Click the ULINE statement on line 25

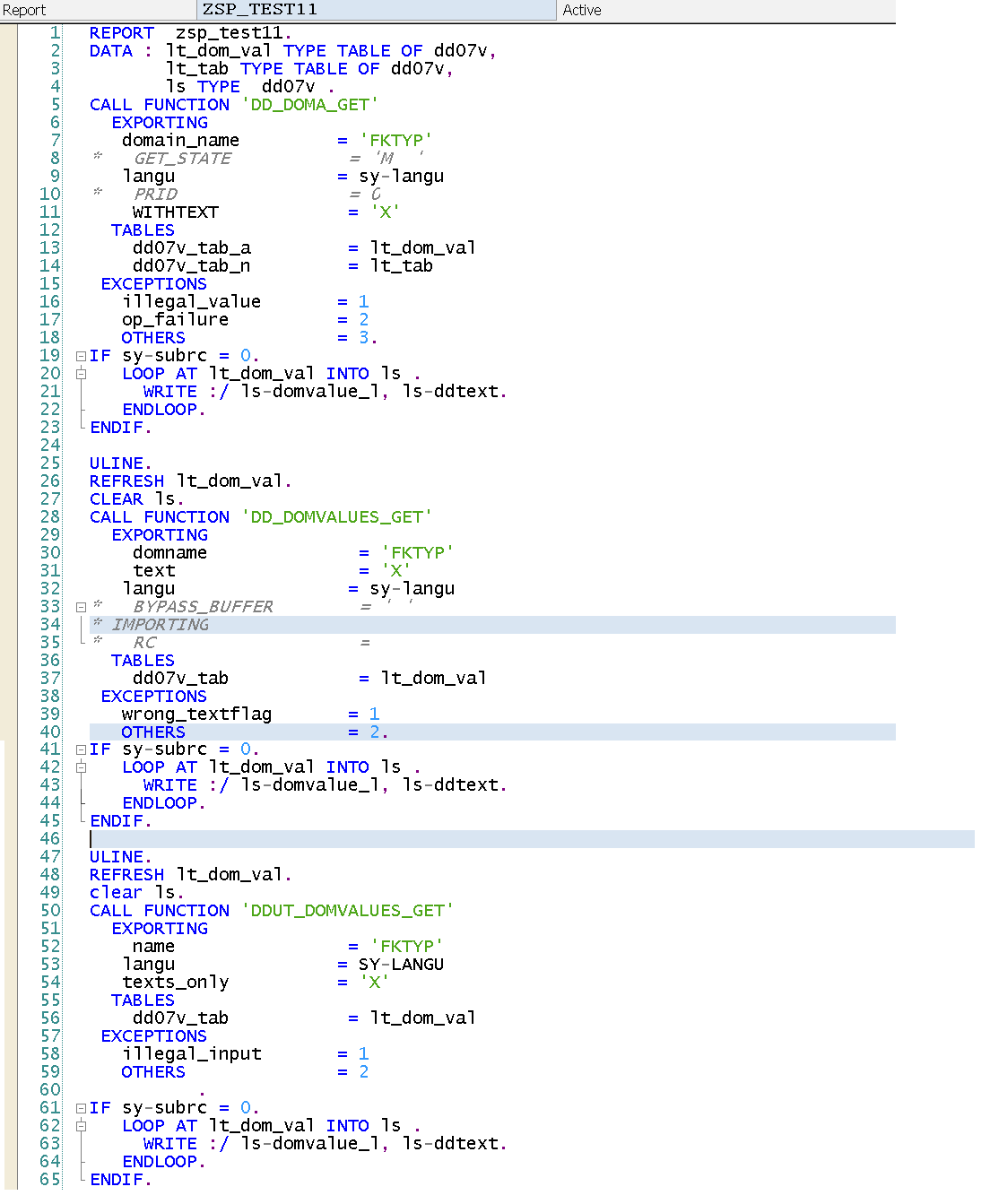click(115, 463)
